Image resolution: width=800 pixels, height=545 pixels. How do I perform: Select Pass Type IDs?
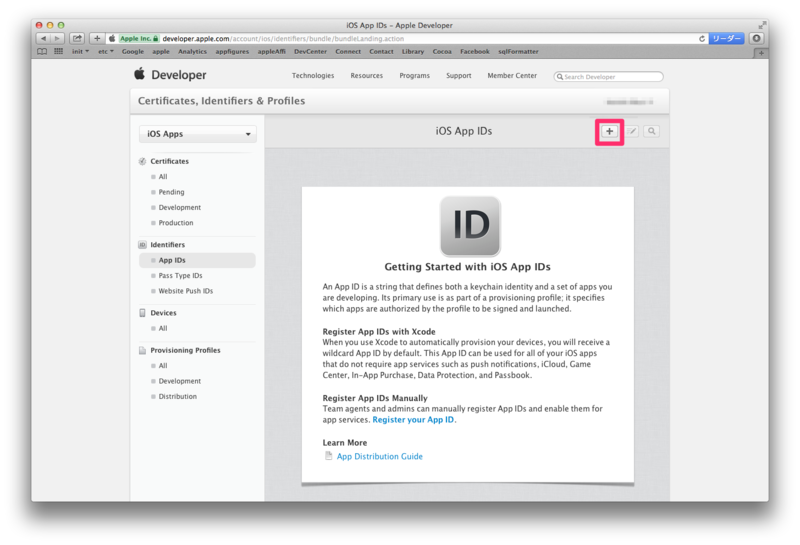[x=180, y=276]
